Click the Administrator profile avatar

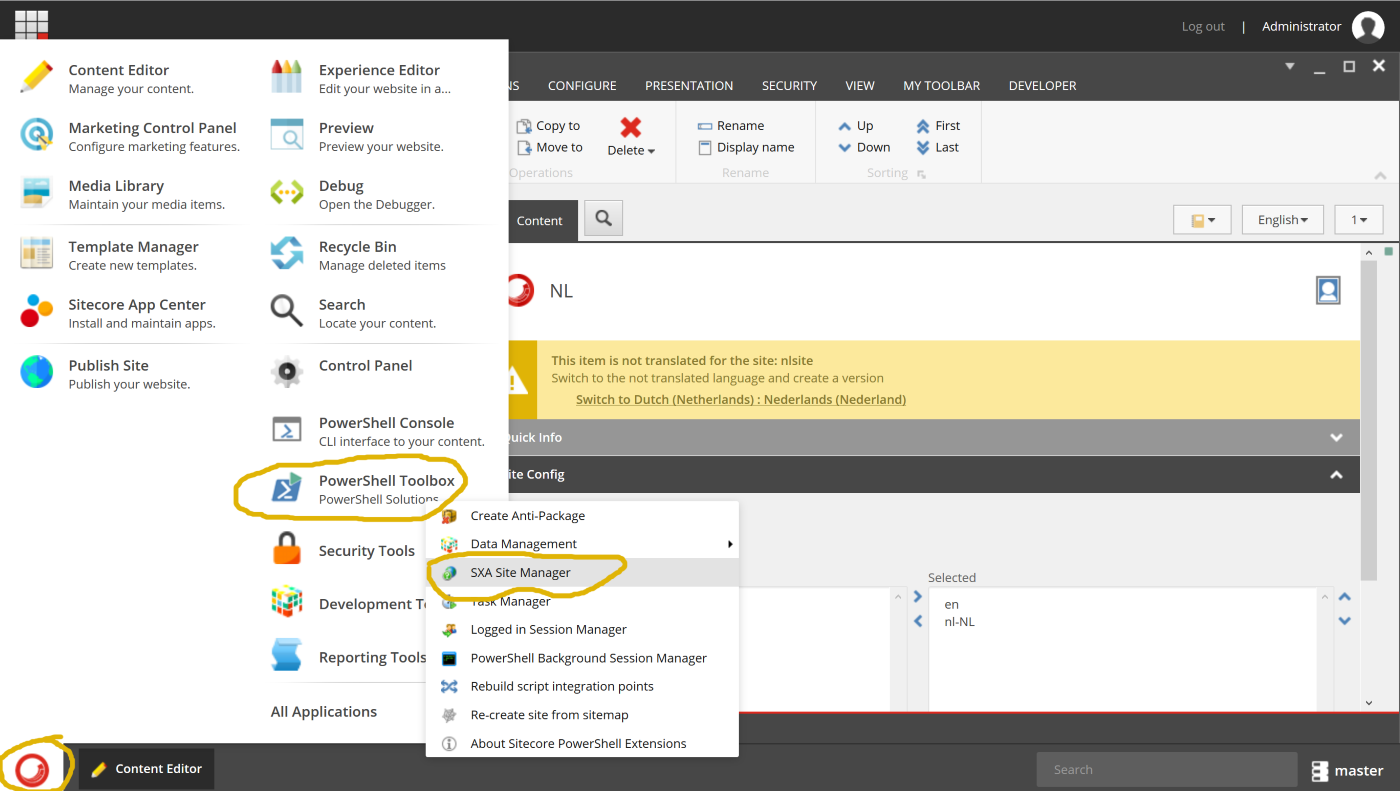tap(1368, 27)
